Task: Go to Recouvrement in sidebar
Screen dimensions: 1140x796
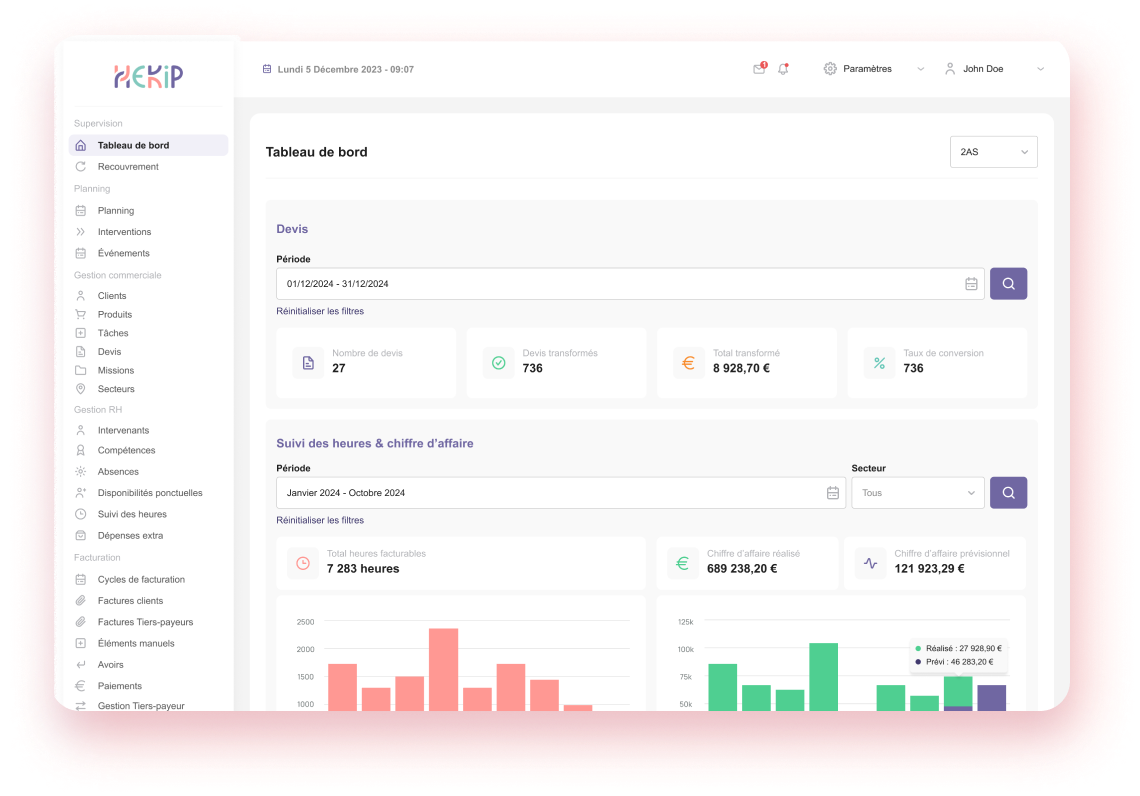Action: [x=128, y=167]
